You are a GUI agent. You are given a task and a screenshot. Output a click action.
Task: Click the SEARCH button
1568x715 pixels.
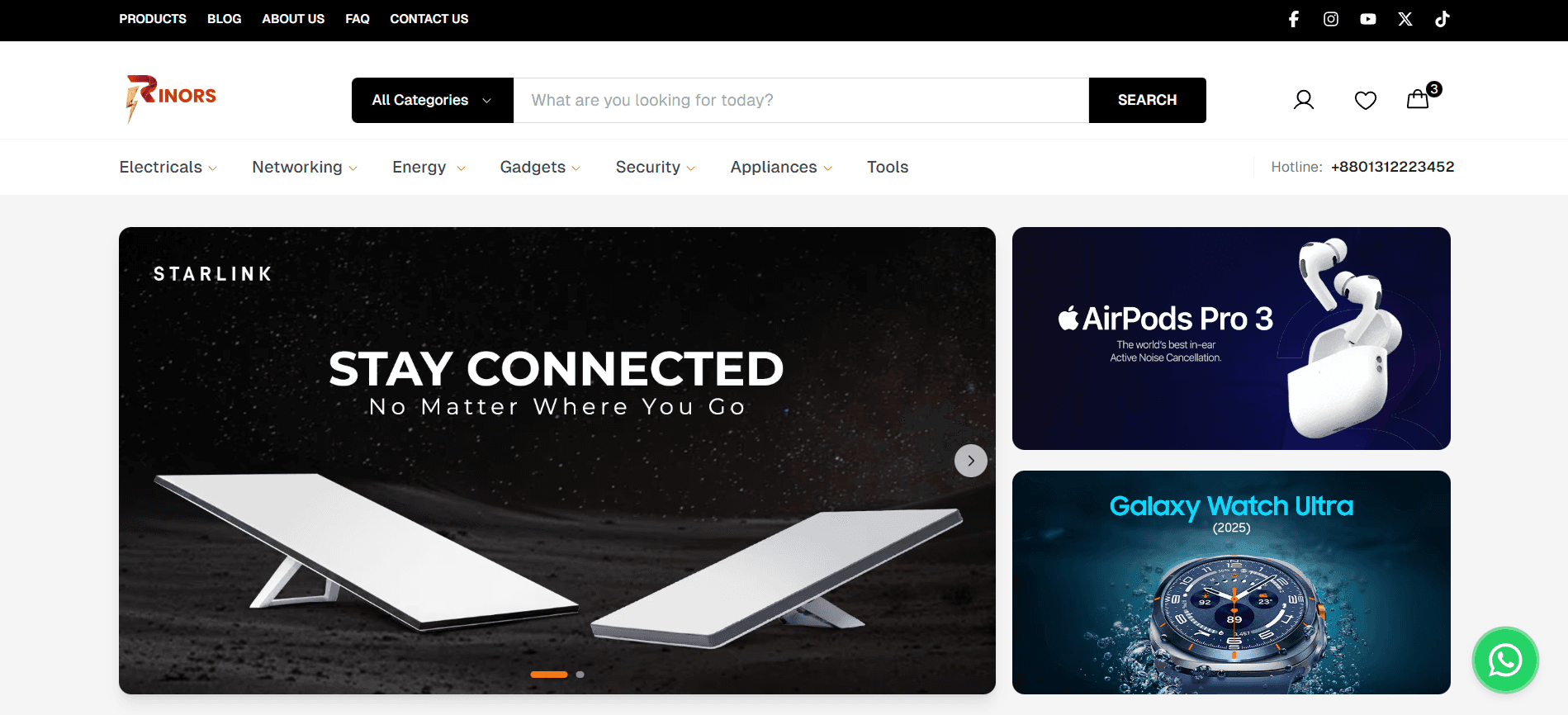[x=1147, y=100]
